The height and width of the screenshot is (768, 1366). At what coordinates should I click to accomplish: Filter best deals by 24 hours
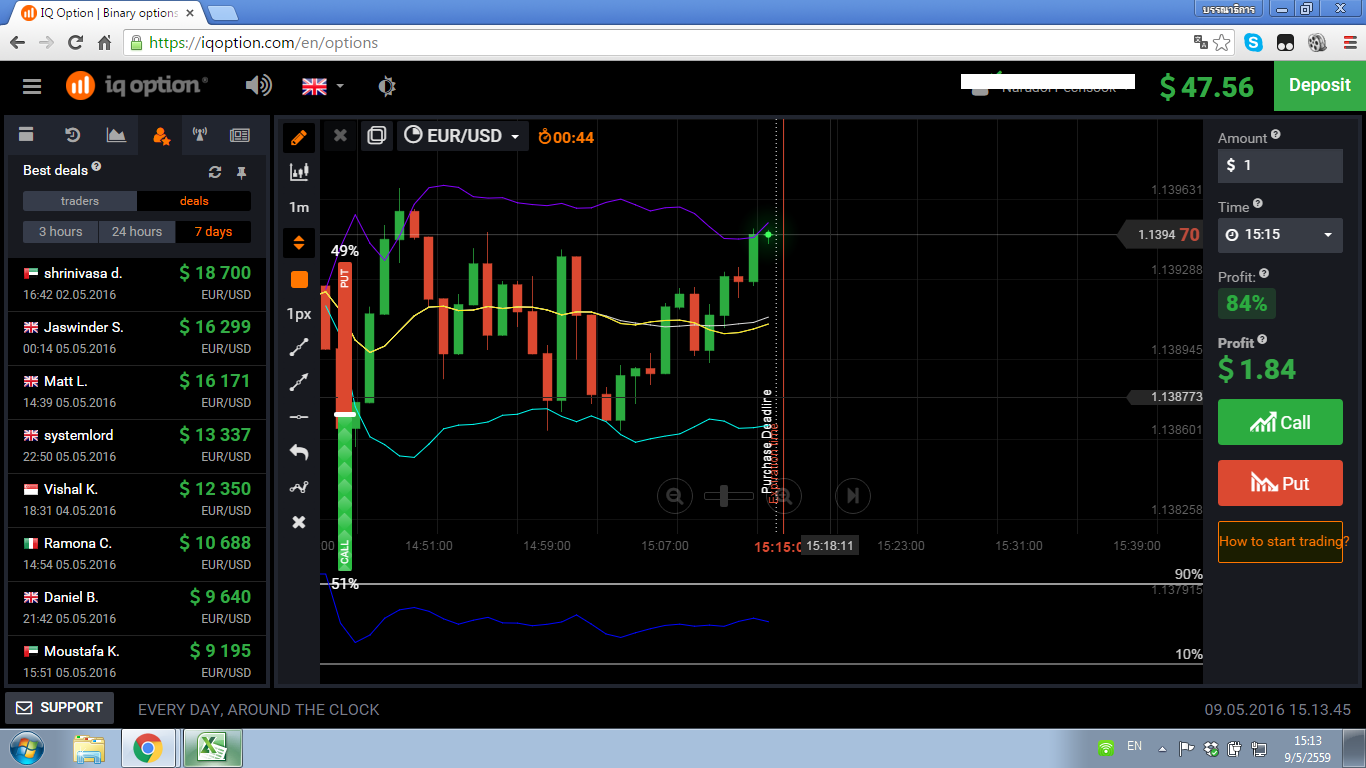pos(137,232)
